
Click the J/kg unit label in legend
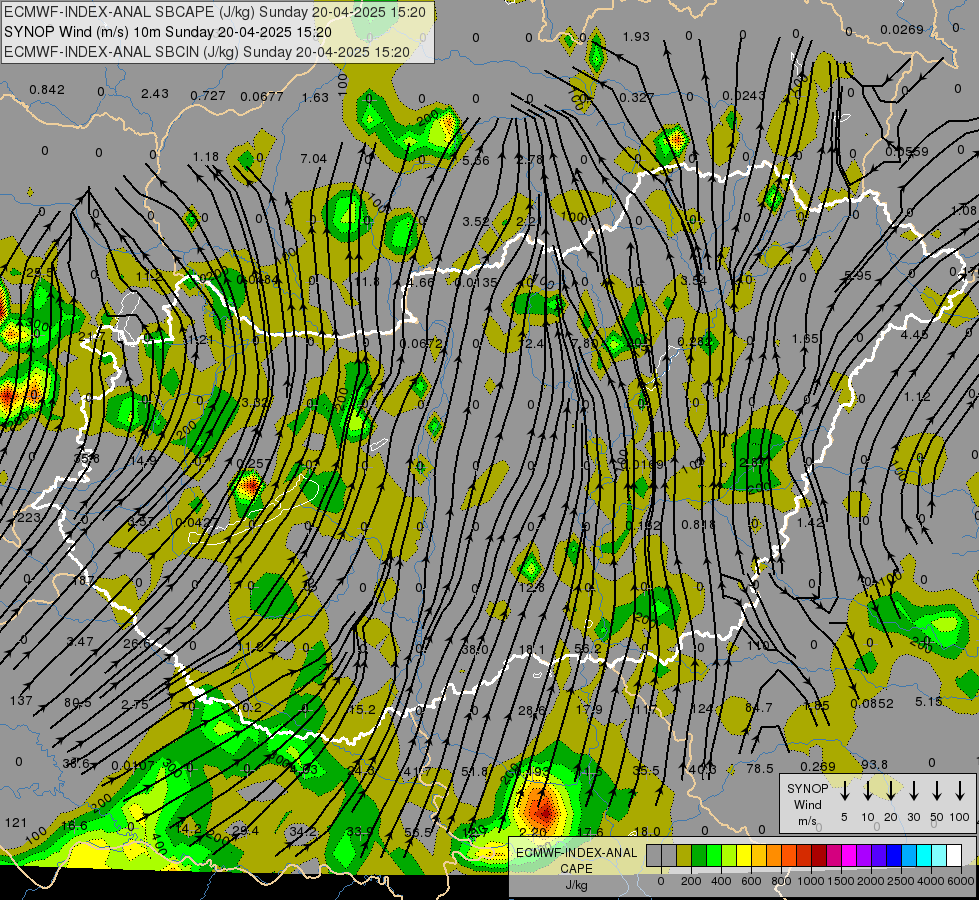[x=576, y=885]
